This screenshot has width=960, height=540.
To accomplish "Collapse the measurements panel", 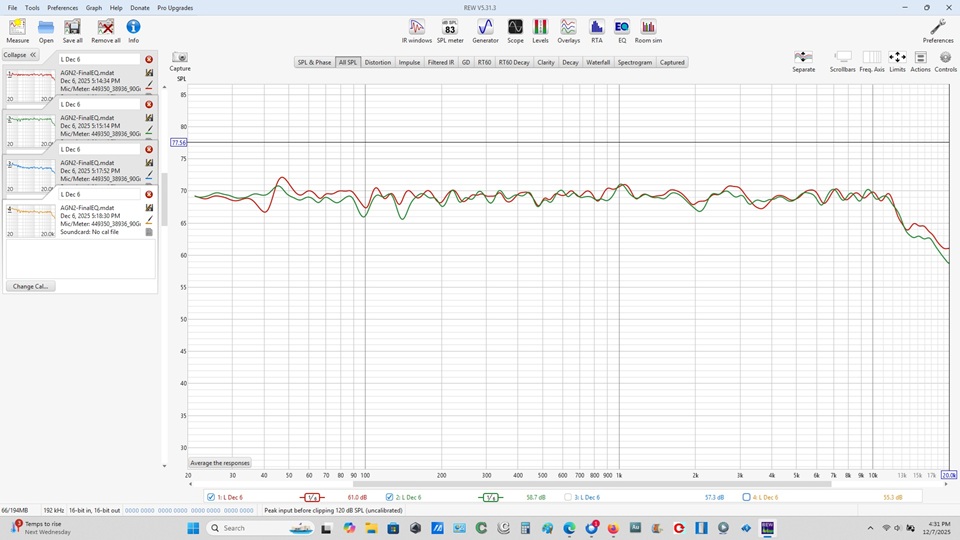I will (20, 55).
